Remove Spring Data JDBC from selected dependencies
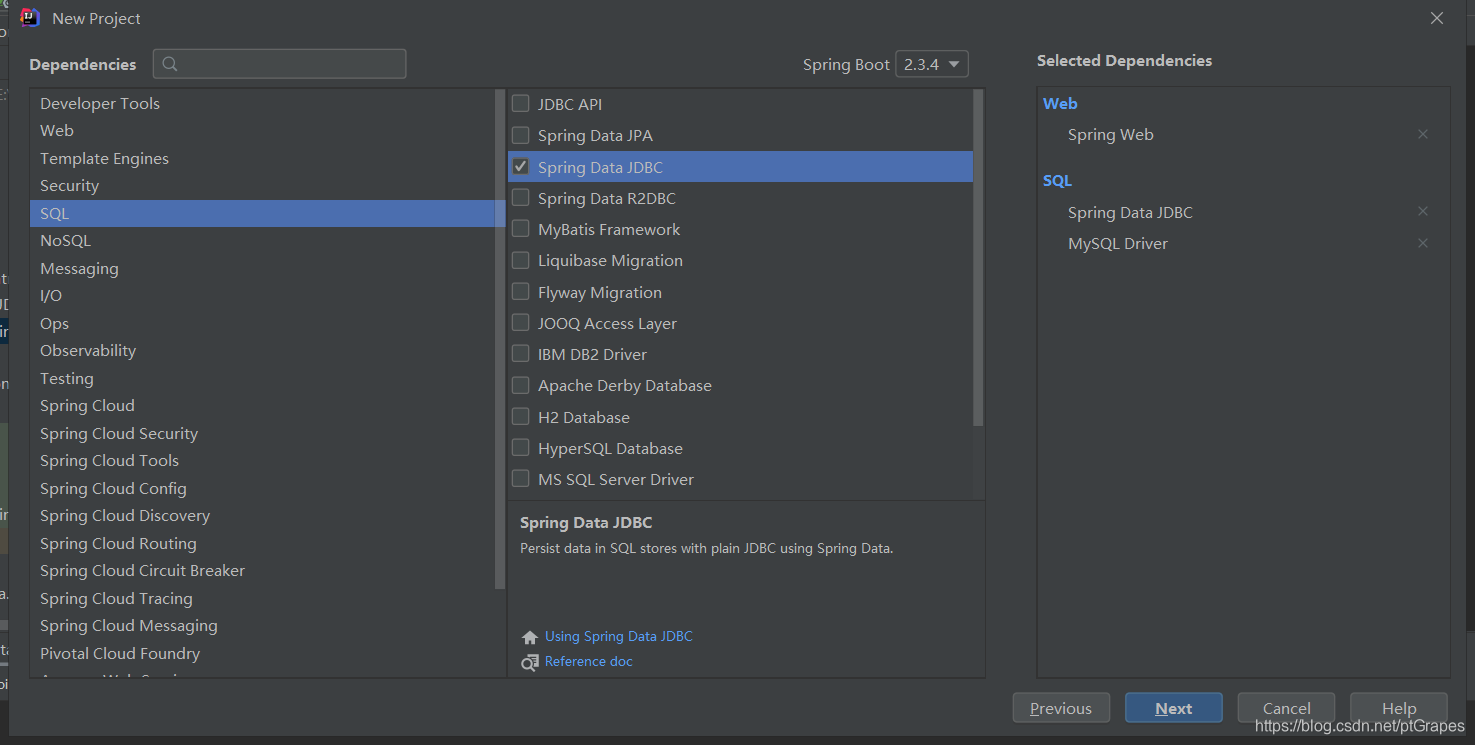This screenshot has height=745, width=1475. point(1422,212)
